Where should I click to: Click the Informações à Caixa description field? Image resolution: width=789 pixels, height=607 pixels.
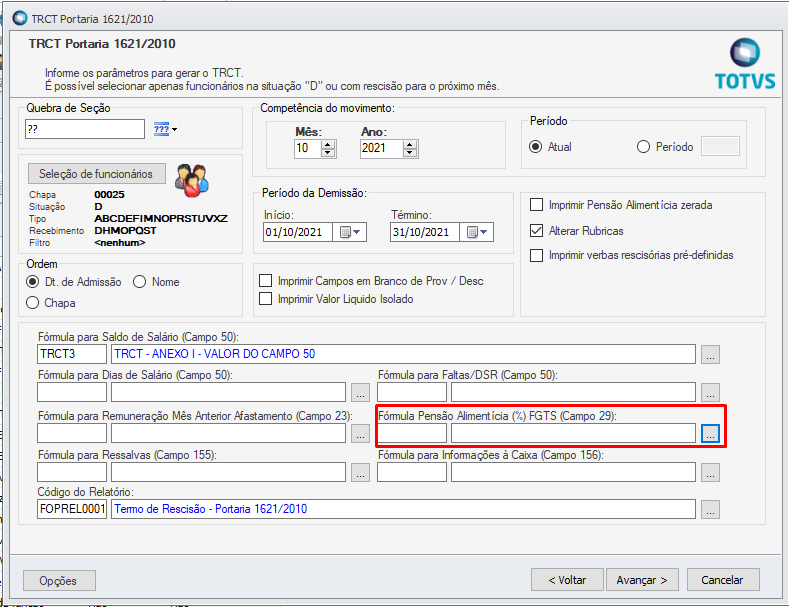coord(574,472)
